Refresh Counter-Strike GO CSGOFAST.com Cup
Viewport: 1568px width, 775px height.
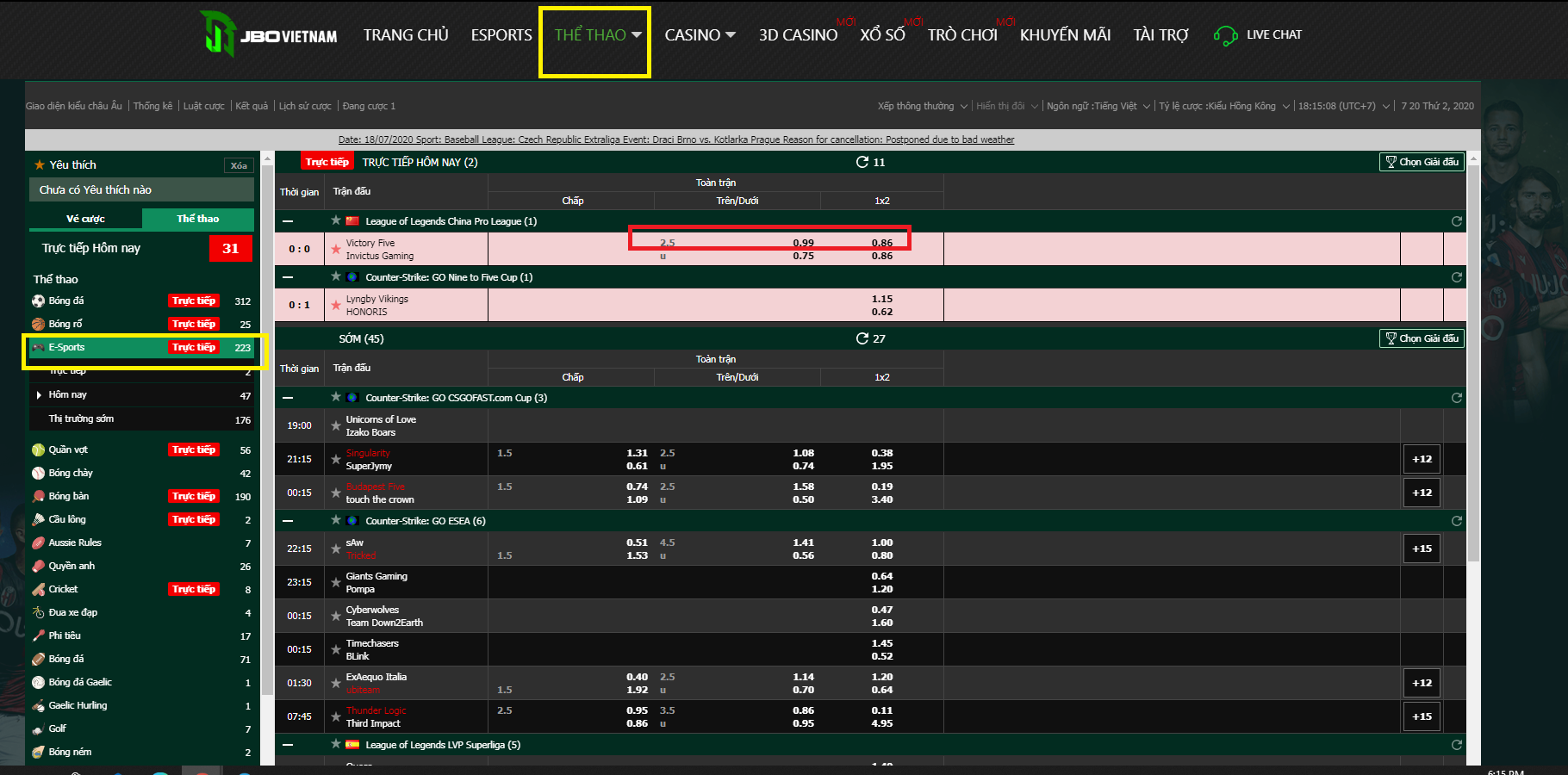1457,398
